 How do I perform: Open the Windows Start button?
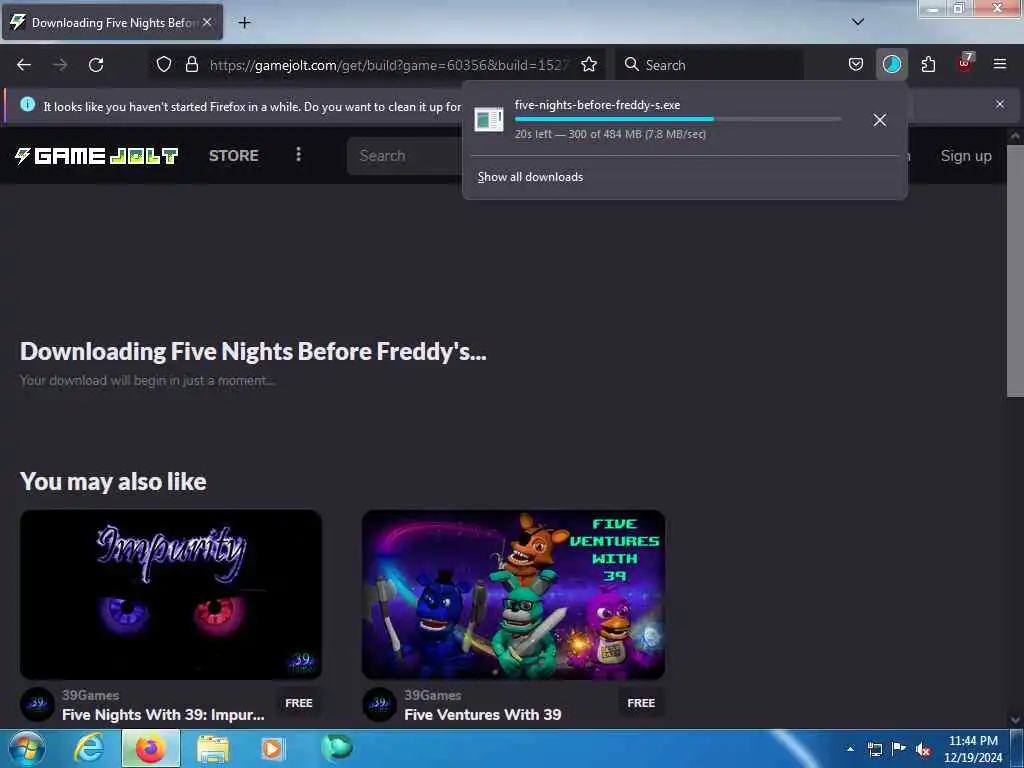tap(26, 748)
